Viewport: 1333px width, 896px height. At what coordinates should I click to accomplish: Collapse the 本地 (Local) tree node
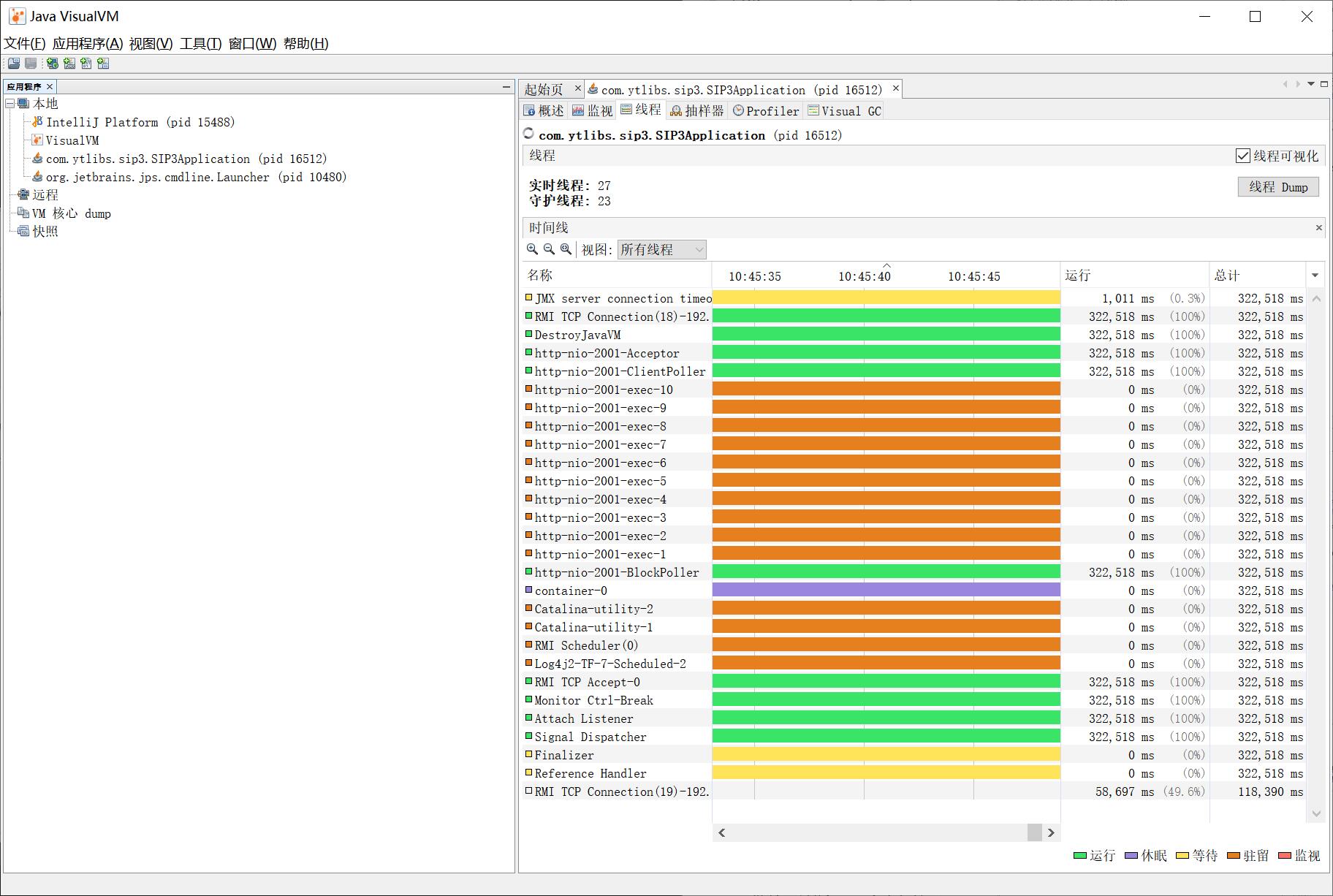click(10, 104)
